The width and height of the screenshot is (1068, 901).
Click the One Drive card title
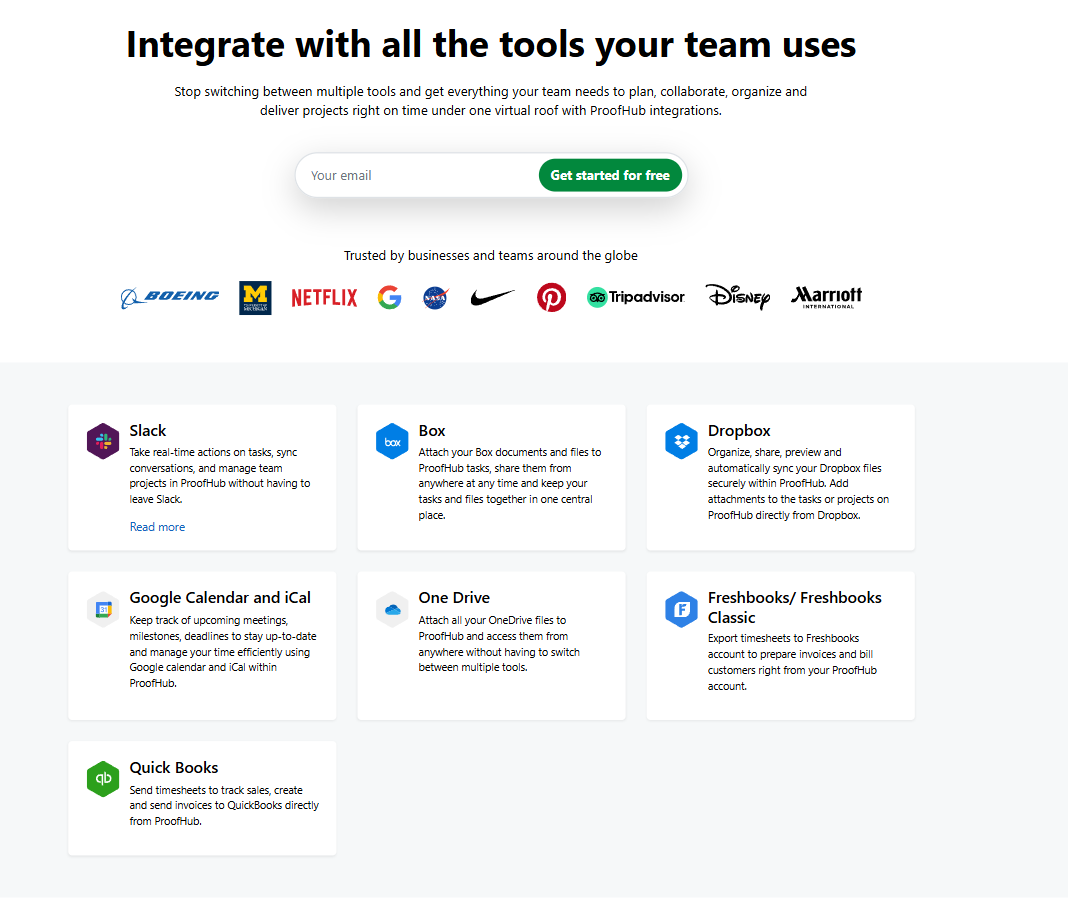pyautogui.click(x=454, y=598)
